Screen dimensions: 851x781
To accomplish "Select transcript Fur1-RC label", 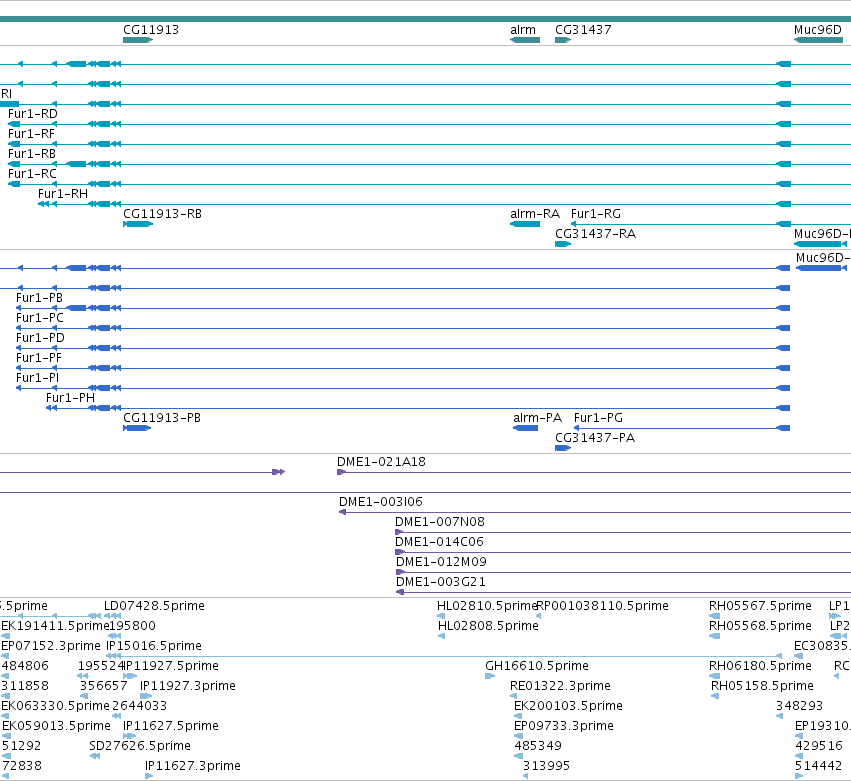I will (32, 174).
